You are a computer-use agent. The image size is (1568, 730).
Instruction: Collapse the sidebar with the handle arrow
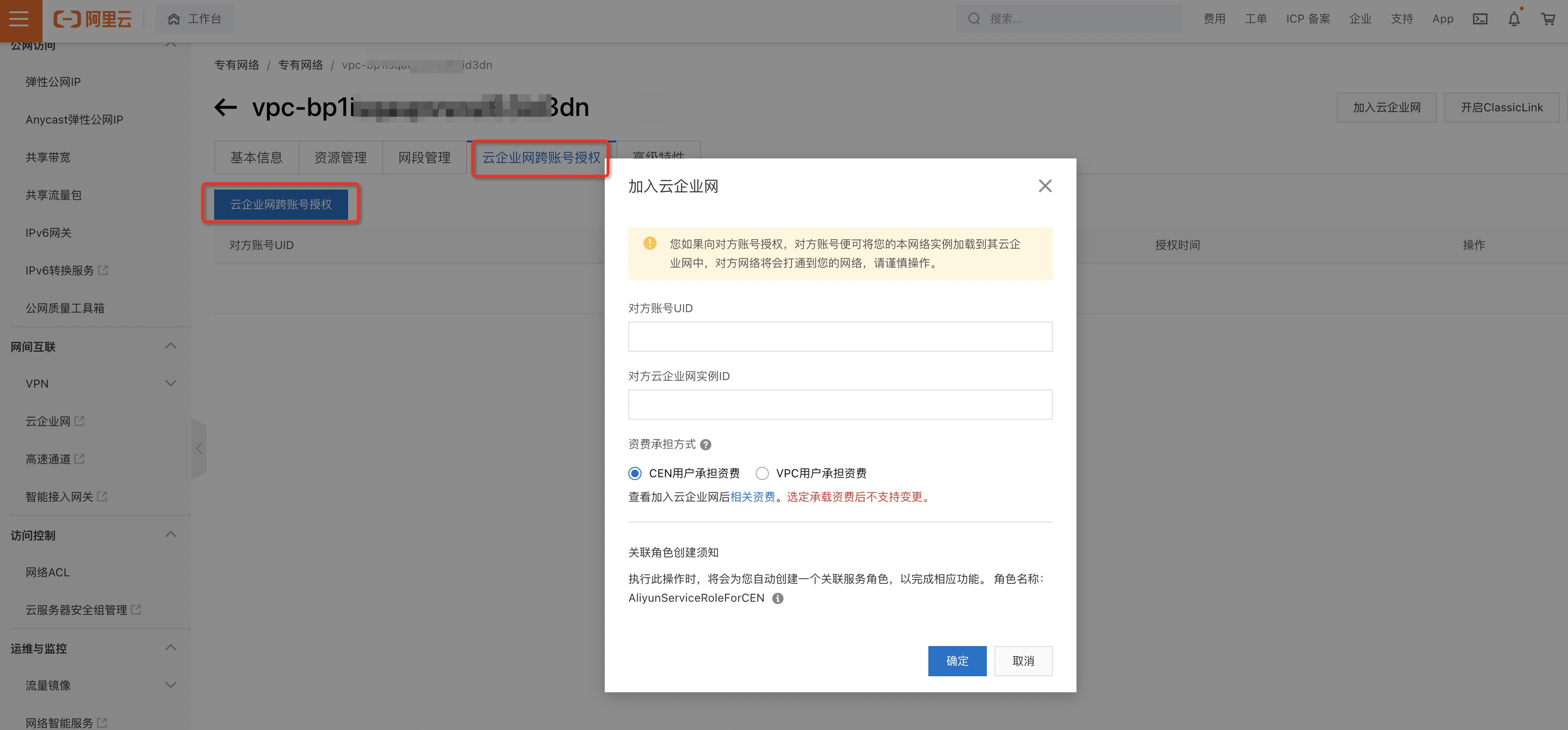click(199, 449)
